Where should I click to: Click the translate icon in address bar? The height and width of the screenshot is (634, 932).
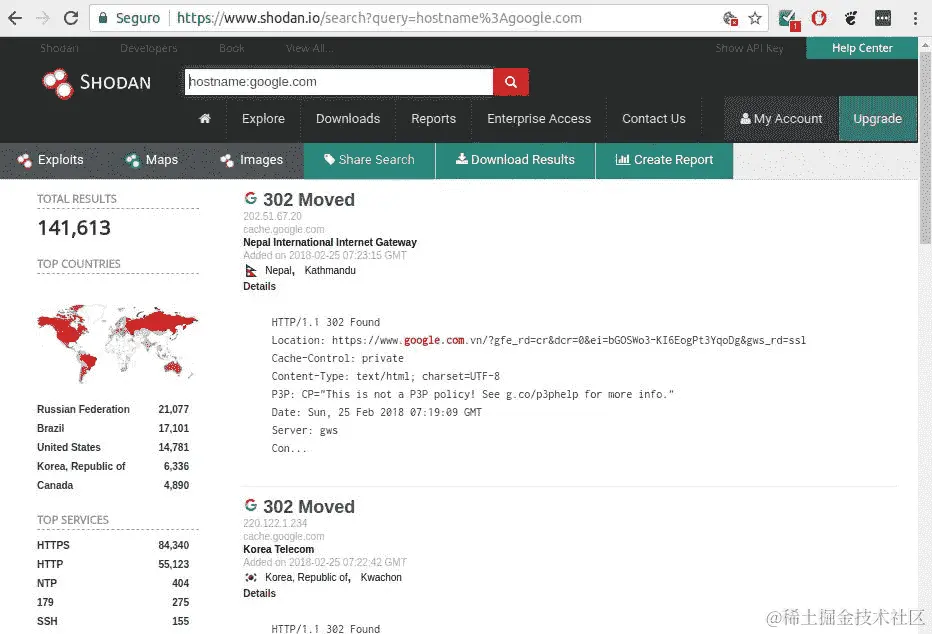731,18
